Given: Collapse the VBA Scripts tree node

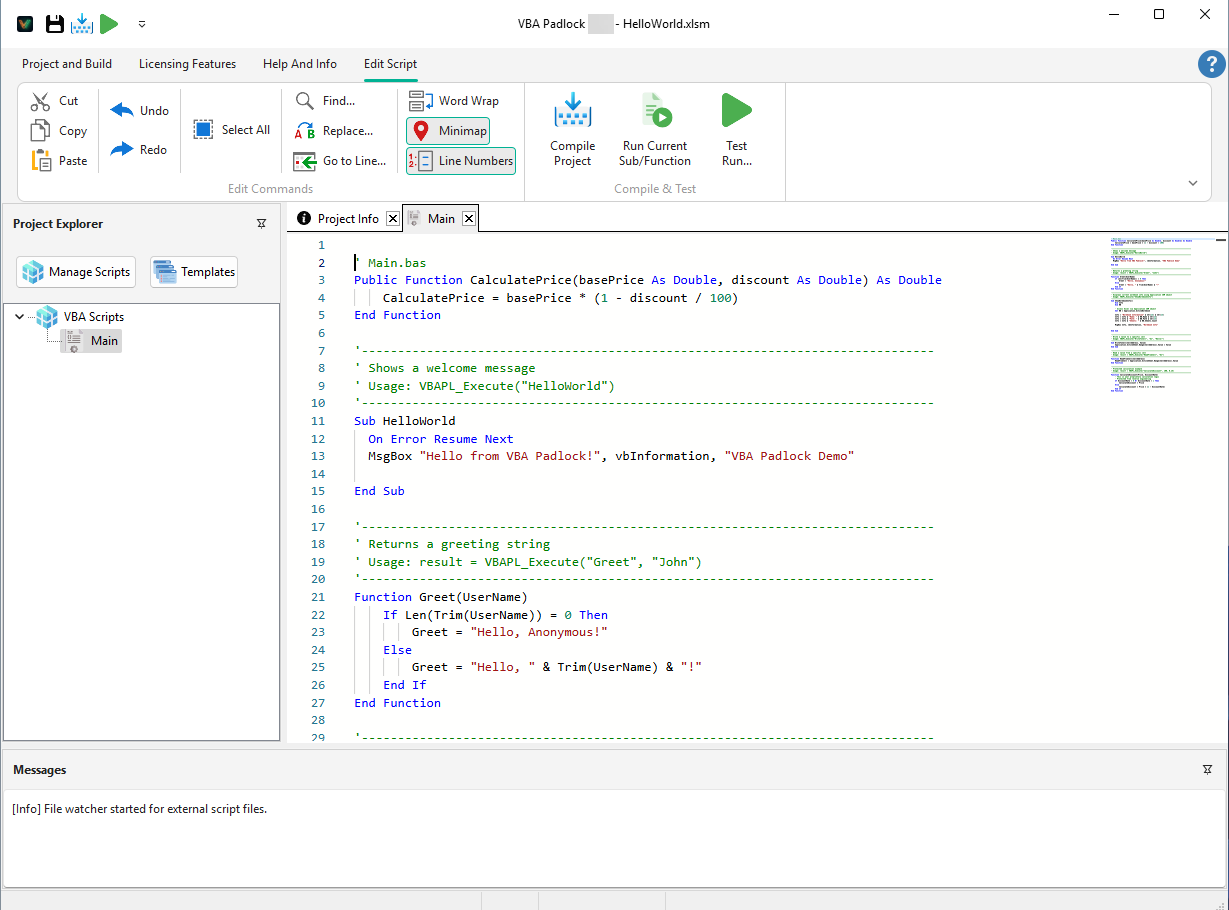Looking at the screenshot, I should point(20,316).
